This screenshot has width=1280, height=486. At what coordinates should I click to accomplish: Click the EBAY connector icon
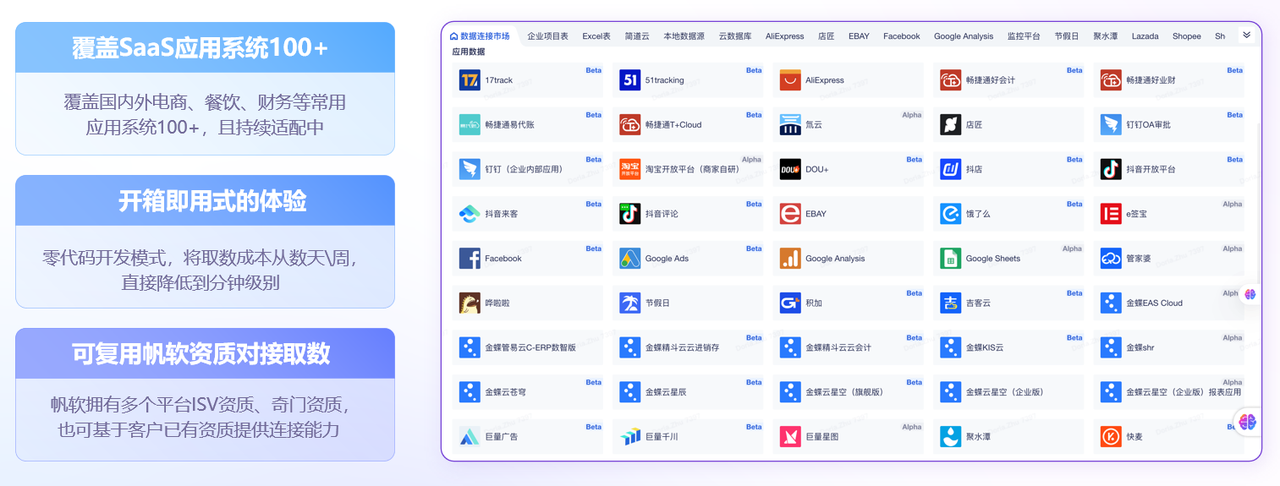(790, 214)
